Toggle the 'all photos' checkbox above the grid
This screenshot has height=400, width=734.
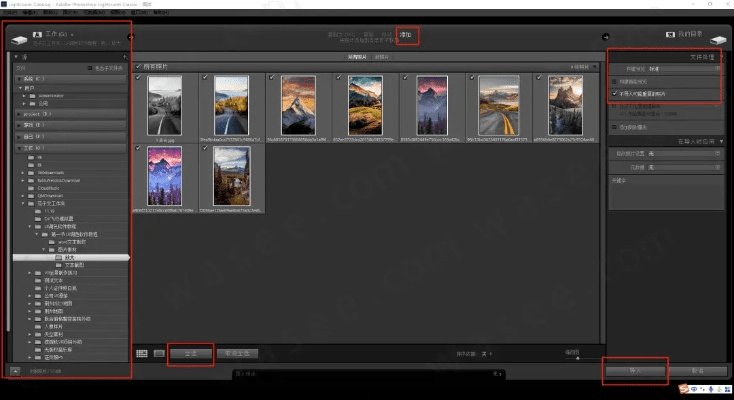(138, 66)
